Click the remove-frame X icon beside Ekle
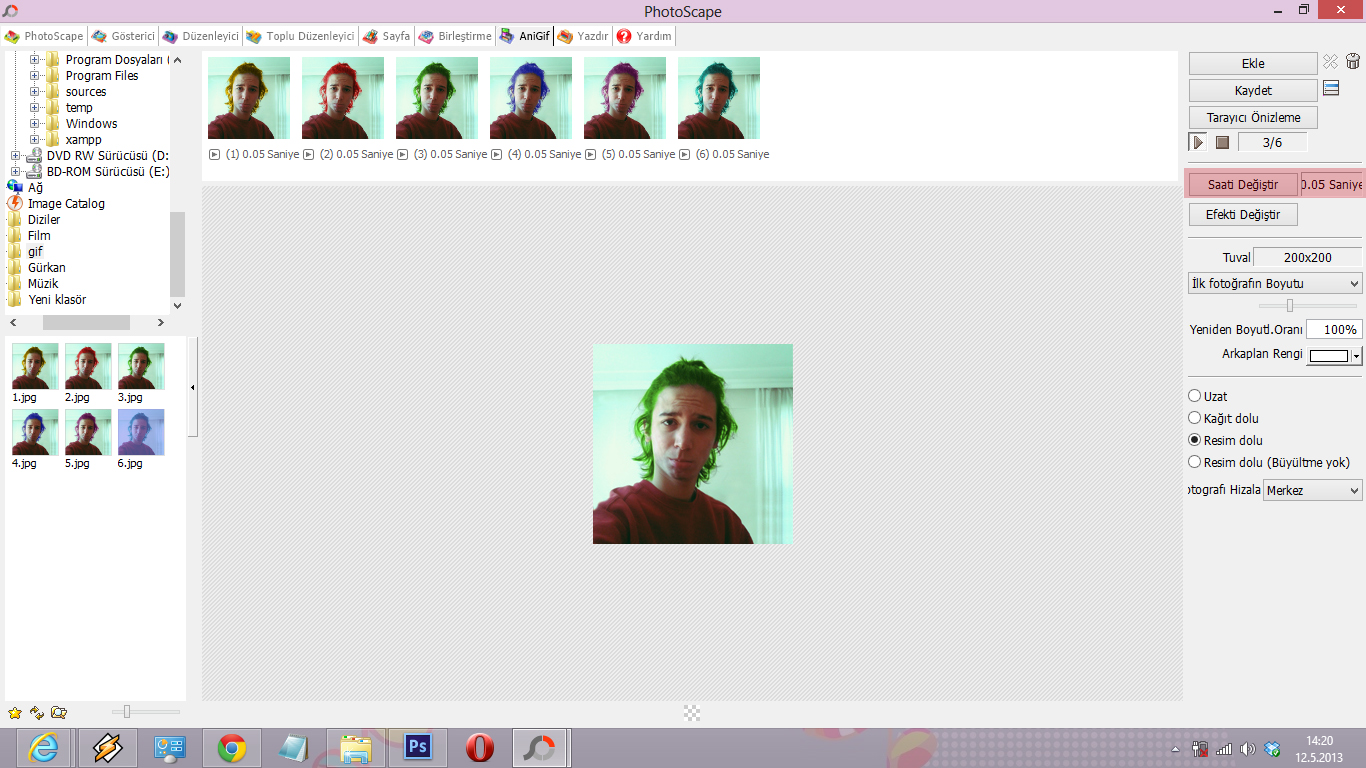The height and width of the screenshot is (768, 1366). (x=1330, y=62)
